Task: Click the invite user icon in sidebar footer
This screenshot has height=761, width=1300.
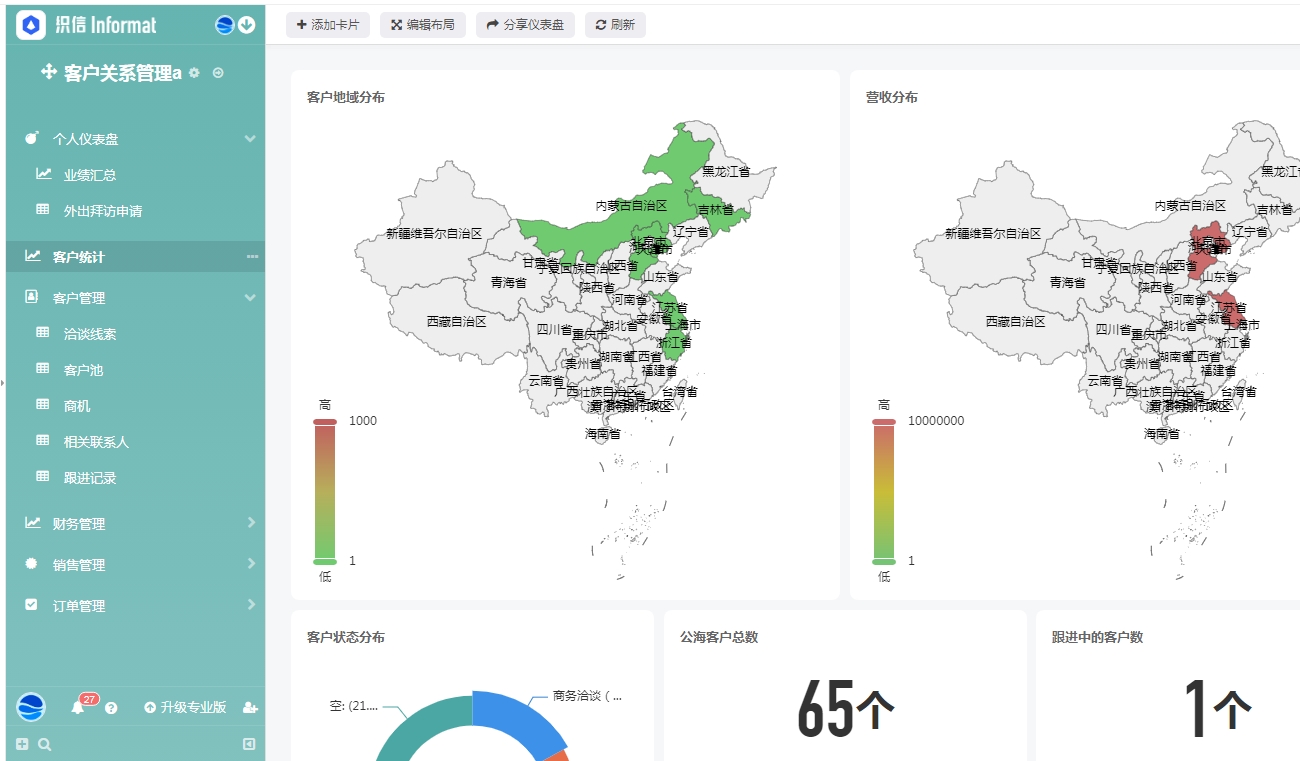Action: tap(250, 708)
